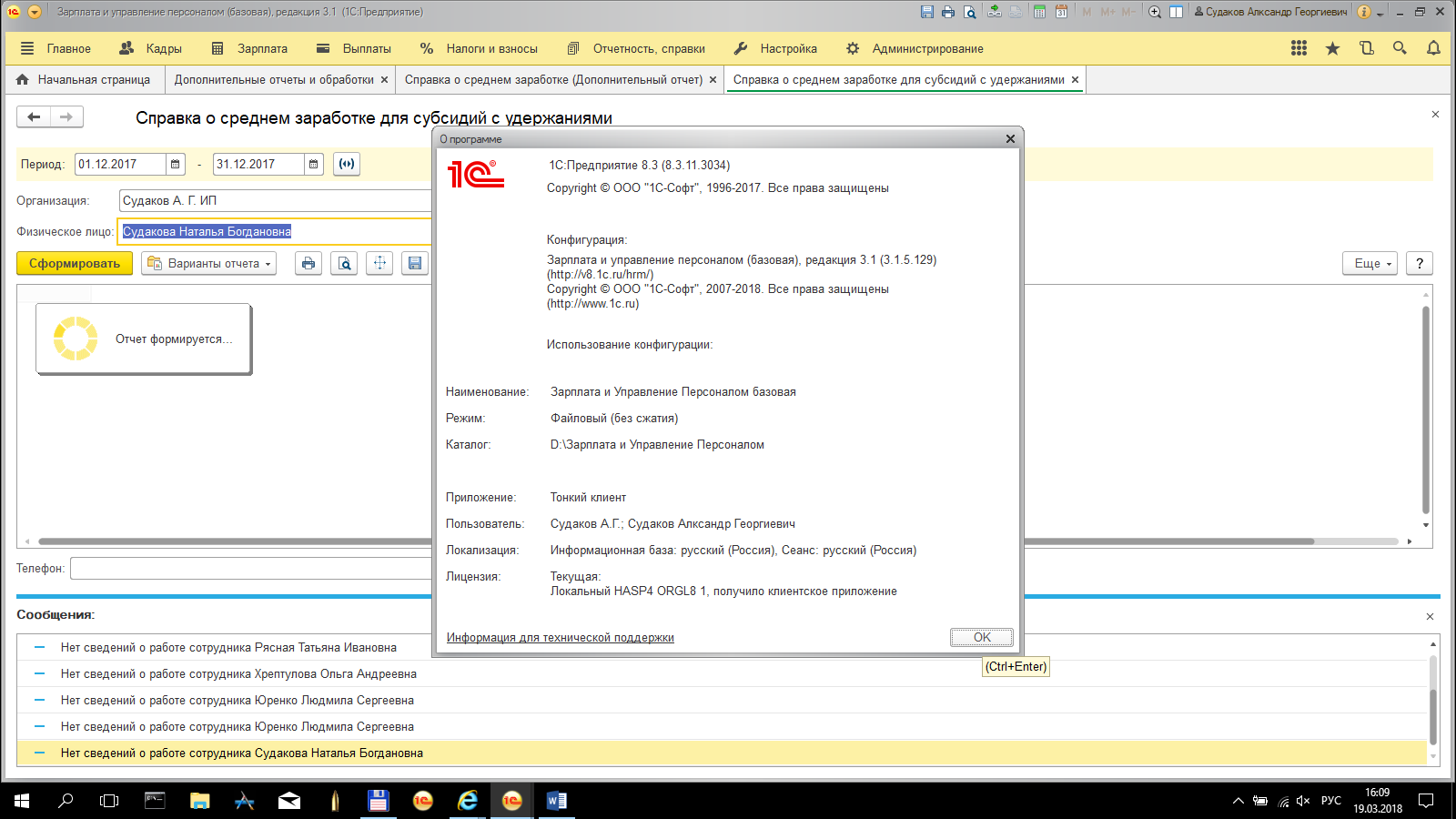The image size is (1456, 819).
Task: Expand the Варианты отчета dropdown
Action: point(209,263)
